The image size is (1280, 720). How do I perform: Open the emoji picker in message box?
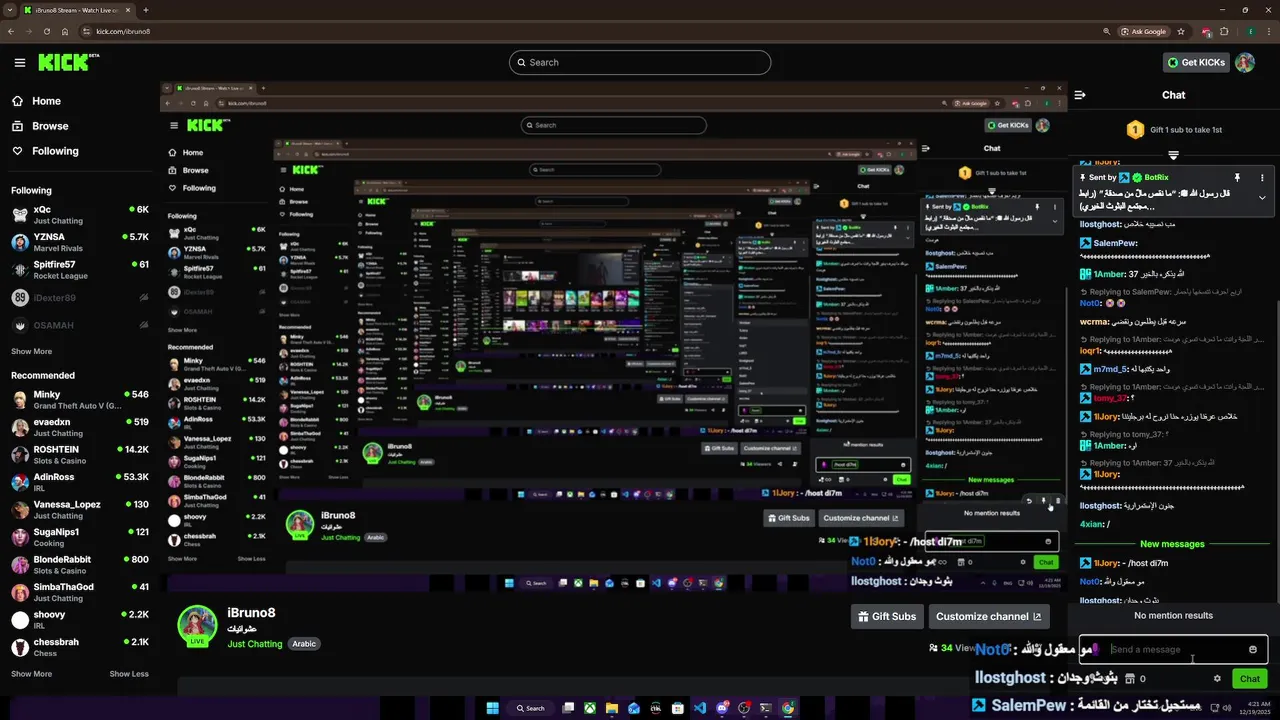(1252, 649)
